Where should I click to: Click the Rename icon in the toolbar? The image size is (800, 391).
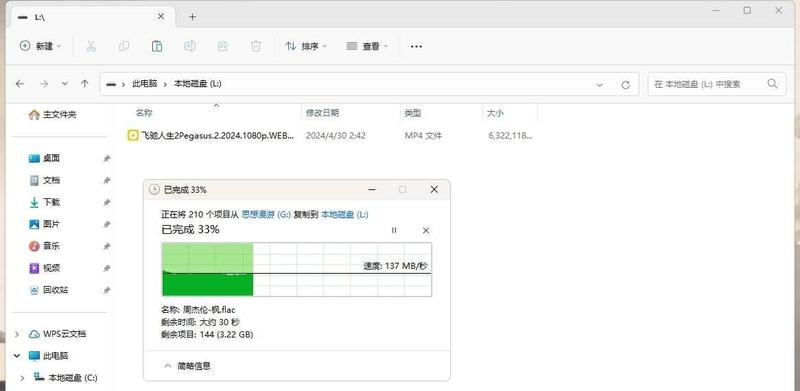coord(189,46)
